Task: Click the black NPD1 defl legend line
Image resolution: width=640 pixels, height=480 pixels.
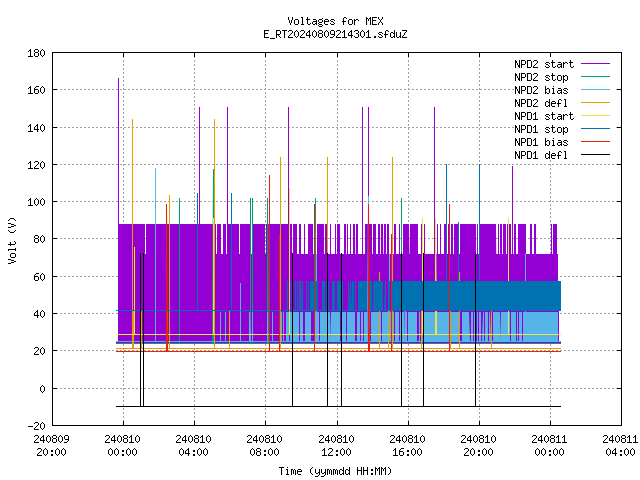Action: click(x=595, y=155)
